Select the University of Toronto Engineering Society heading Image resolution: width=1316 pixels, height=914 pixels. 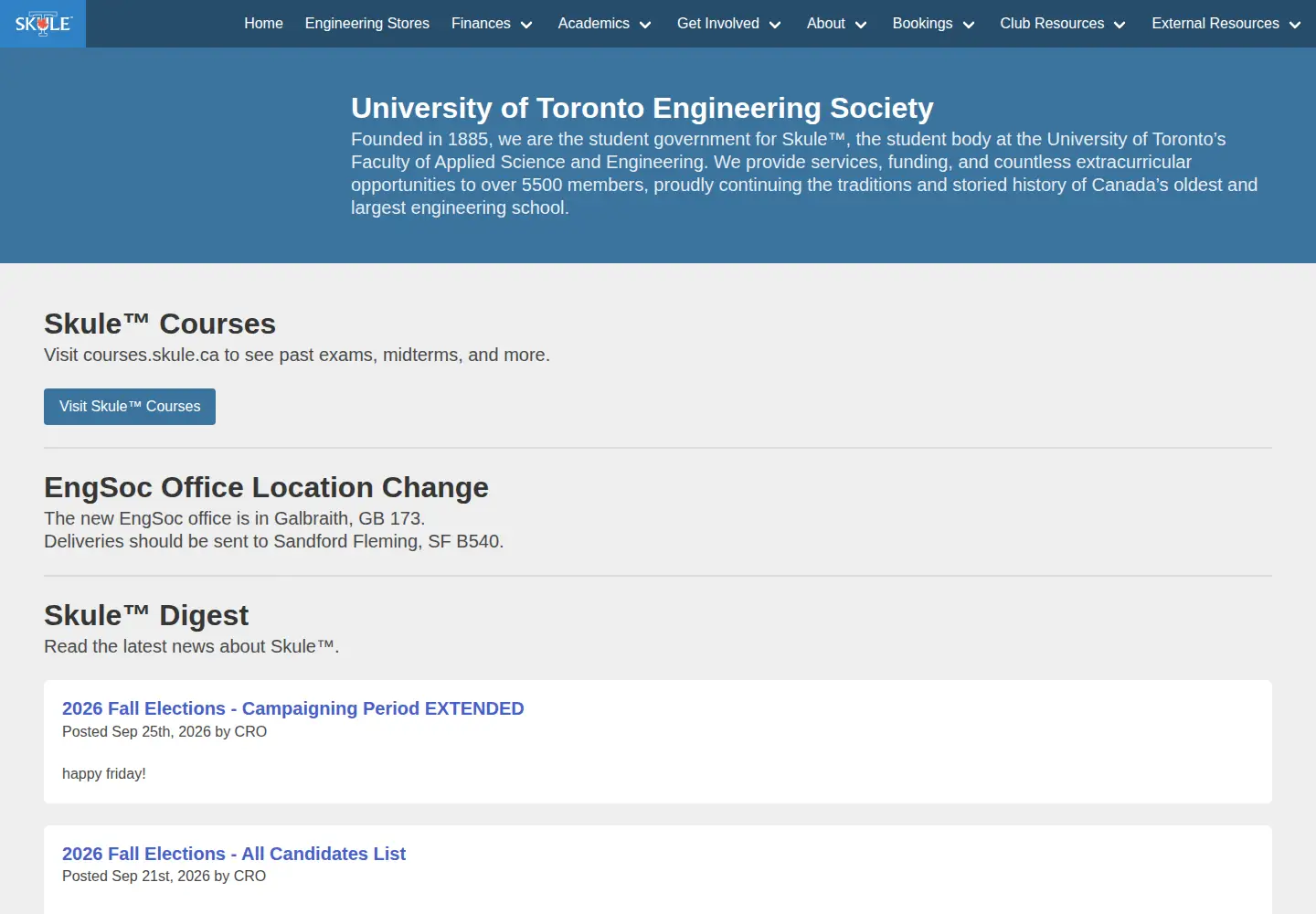[642, 108]
